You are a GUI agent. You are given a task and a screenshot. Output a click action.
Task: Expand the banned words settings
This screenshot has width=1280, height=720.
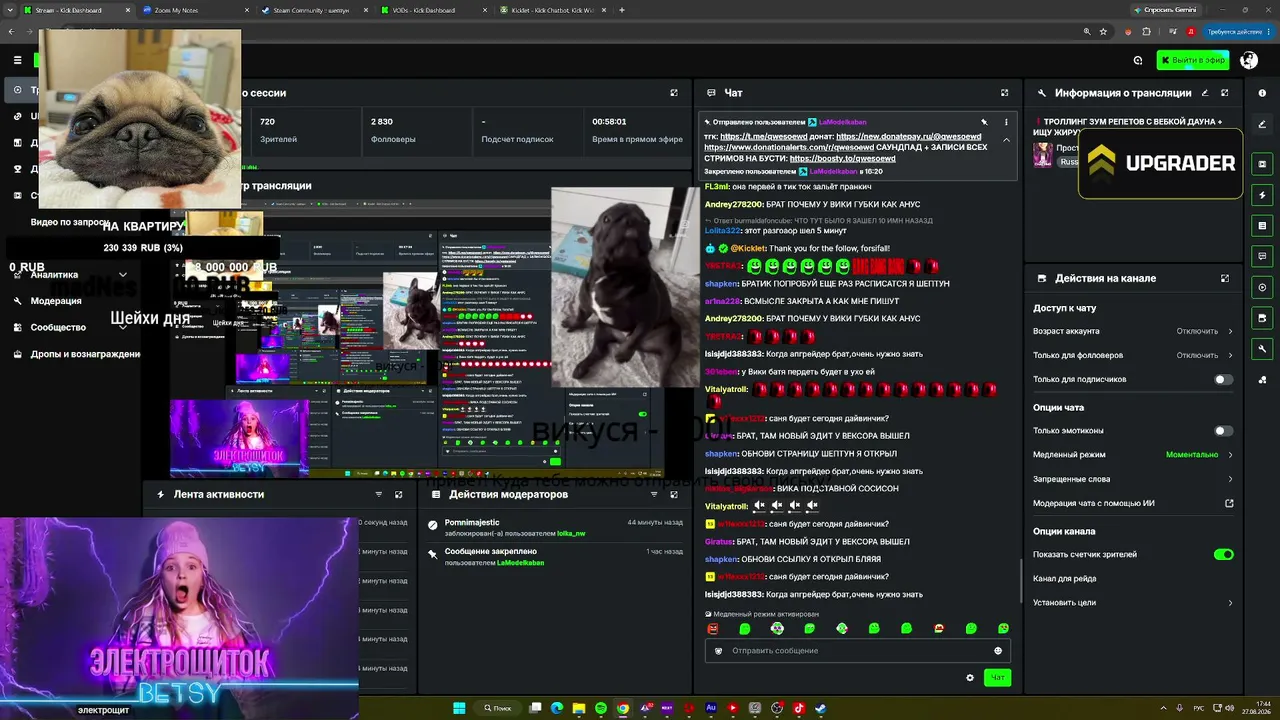[1133, 479]
